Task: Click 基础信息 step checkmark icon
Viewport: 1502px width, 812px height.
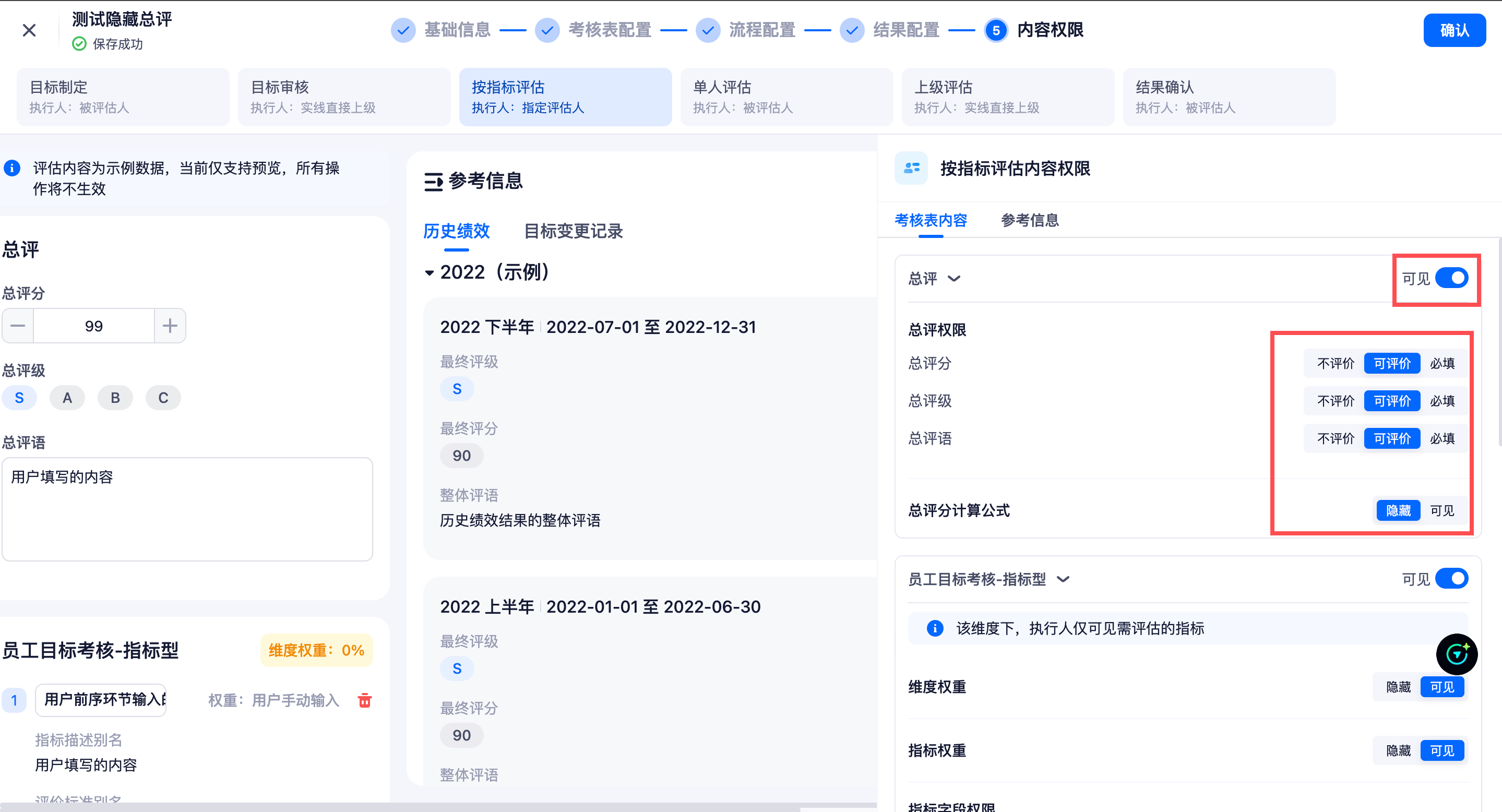Action: coord(403,30)
